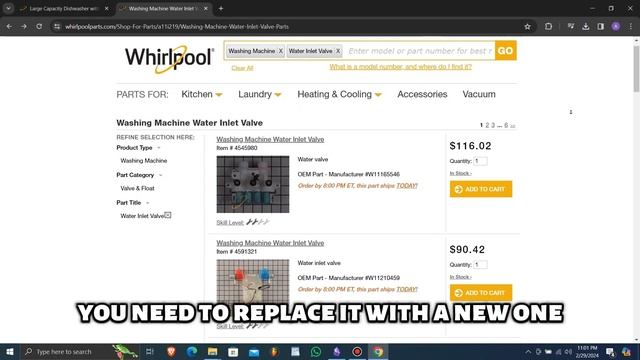
Task: Click In Stock link for $116.02 item
Action: pos(460,173)
